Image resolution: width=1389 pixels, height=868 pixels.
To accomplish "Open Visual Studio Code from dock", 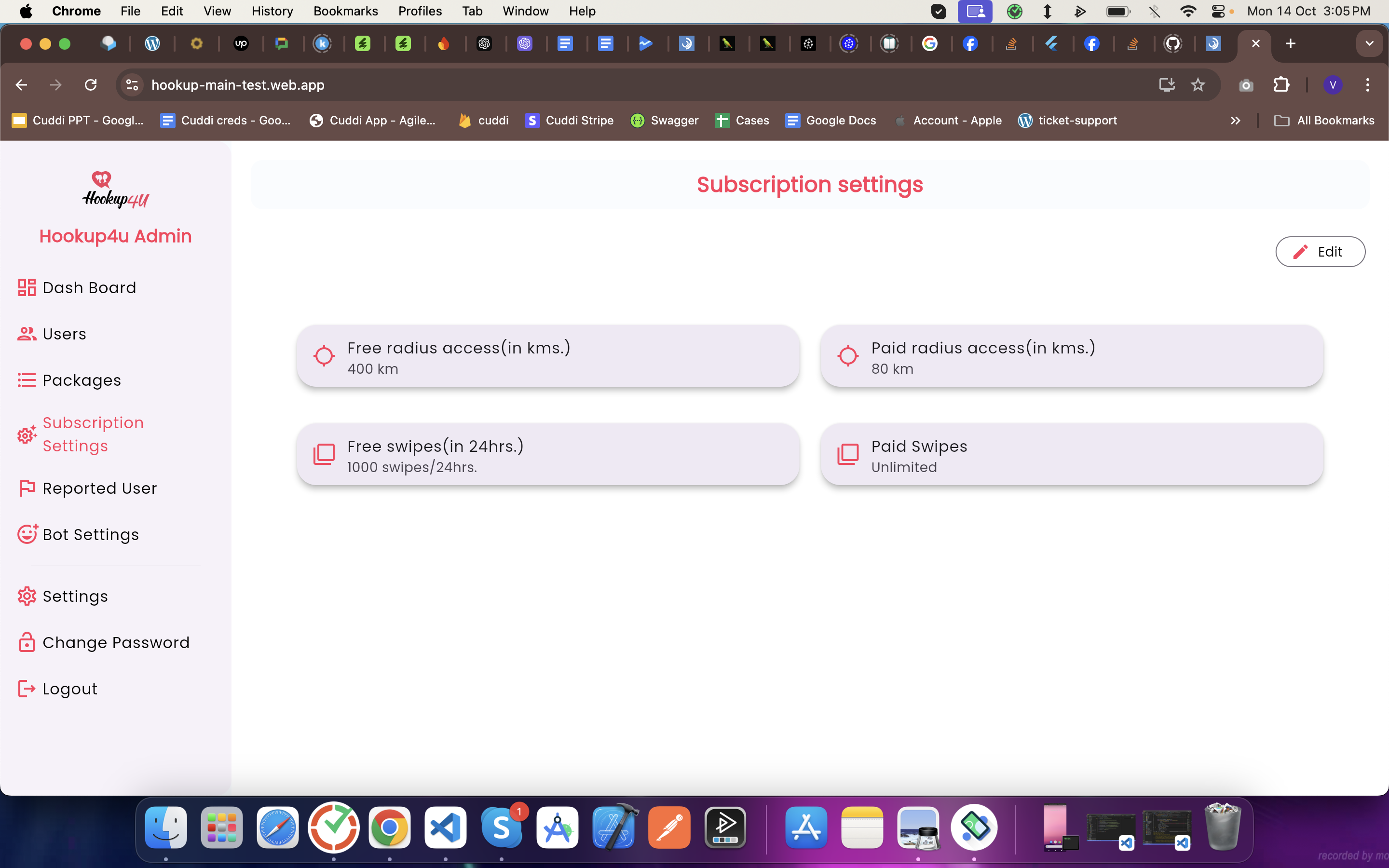I will point(446,827).
